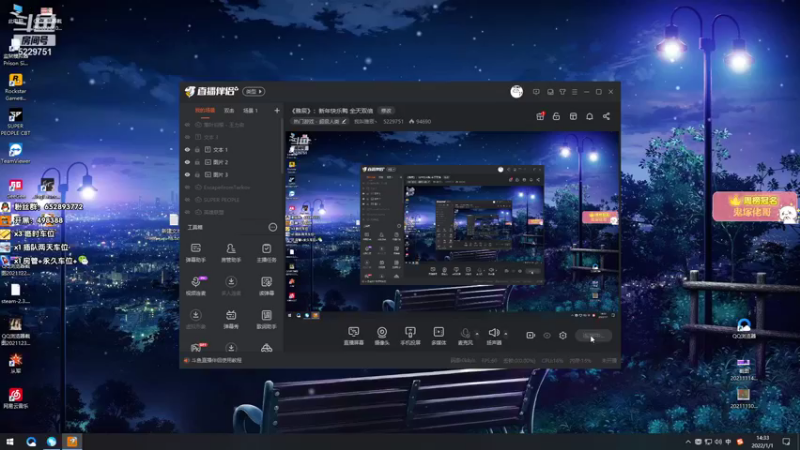Open the 房管助手 tool
The height and width of the screenshot is (450, 800).
(231, 253)
